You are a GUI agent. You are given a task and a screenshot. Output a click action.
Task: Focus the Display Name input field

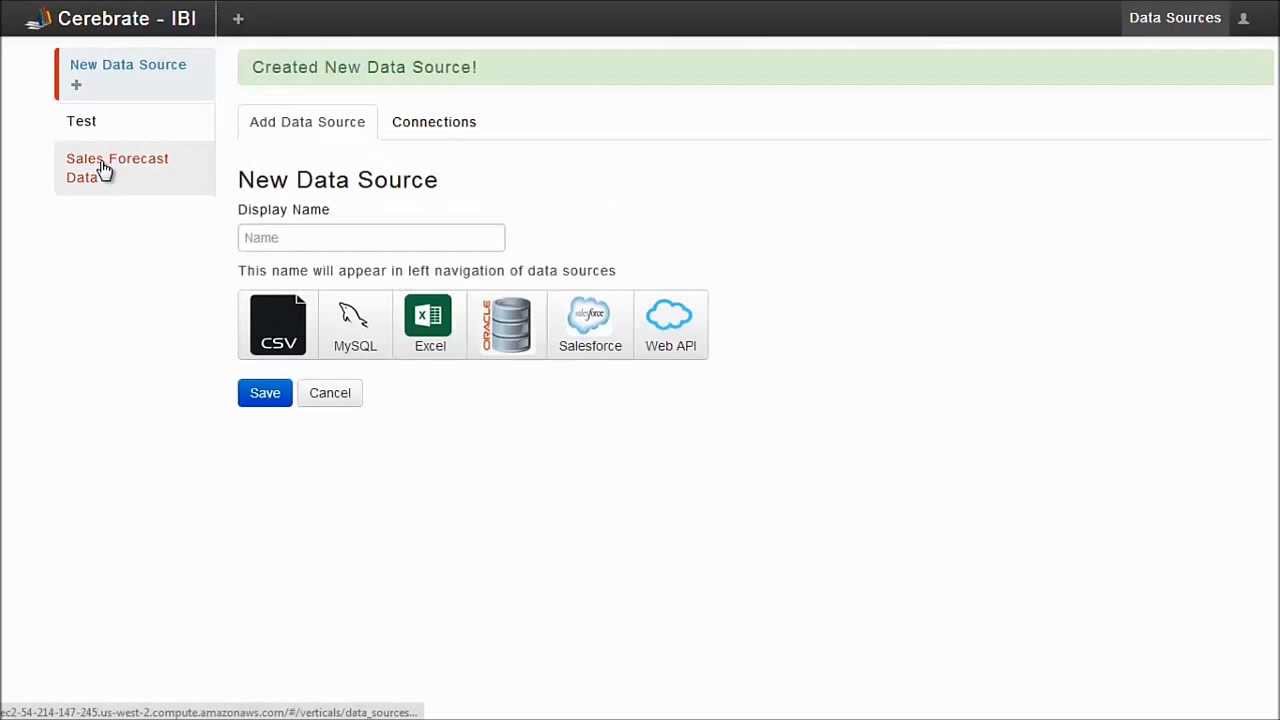[x=371, y=237]
